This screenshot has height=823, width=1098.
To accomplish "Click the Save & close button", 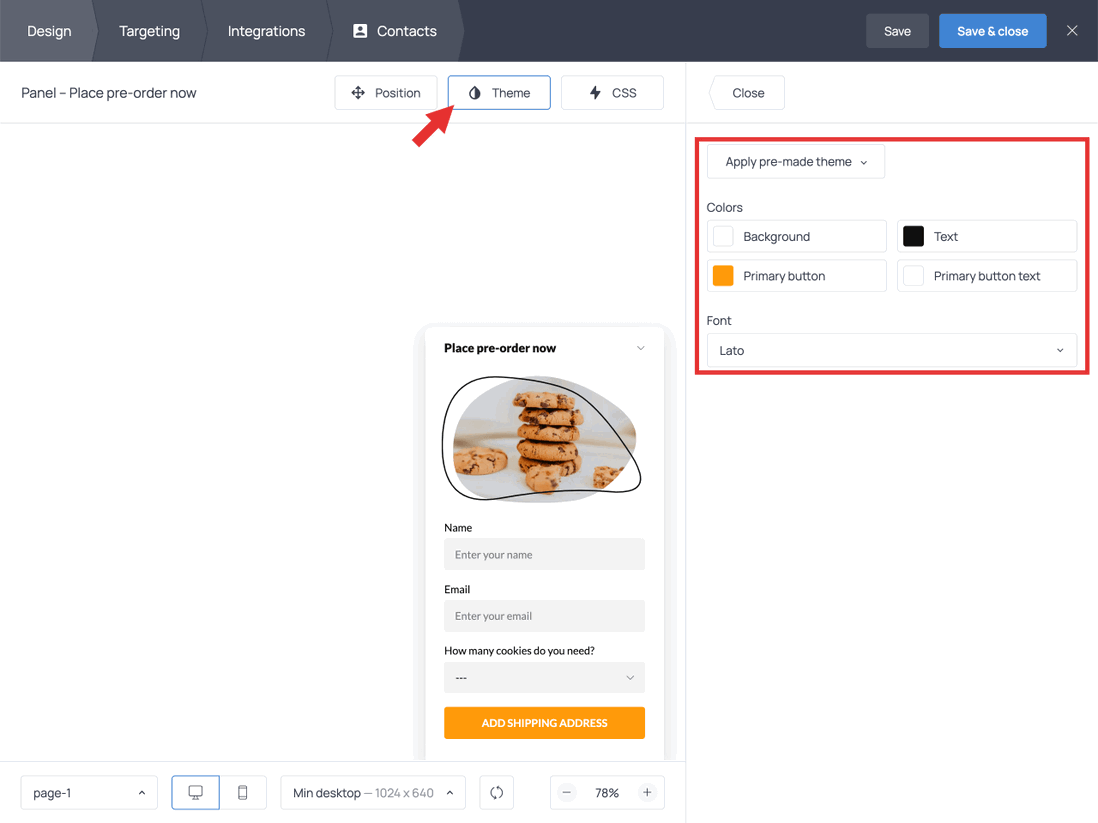I will tap(992, 31).
